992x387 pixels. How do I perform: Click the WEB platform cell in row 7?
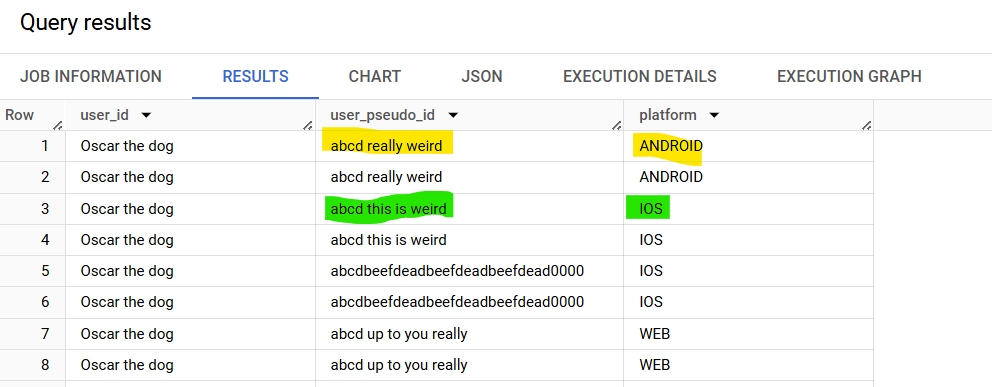748,334
